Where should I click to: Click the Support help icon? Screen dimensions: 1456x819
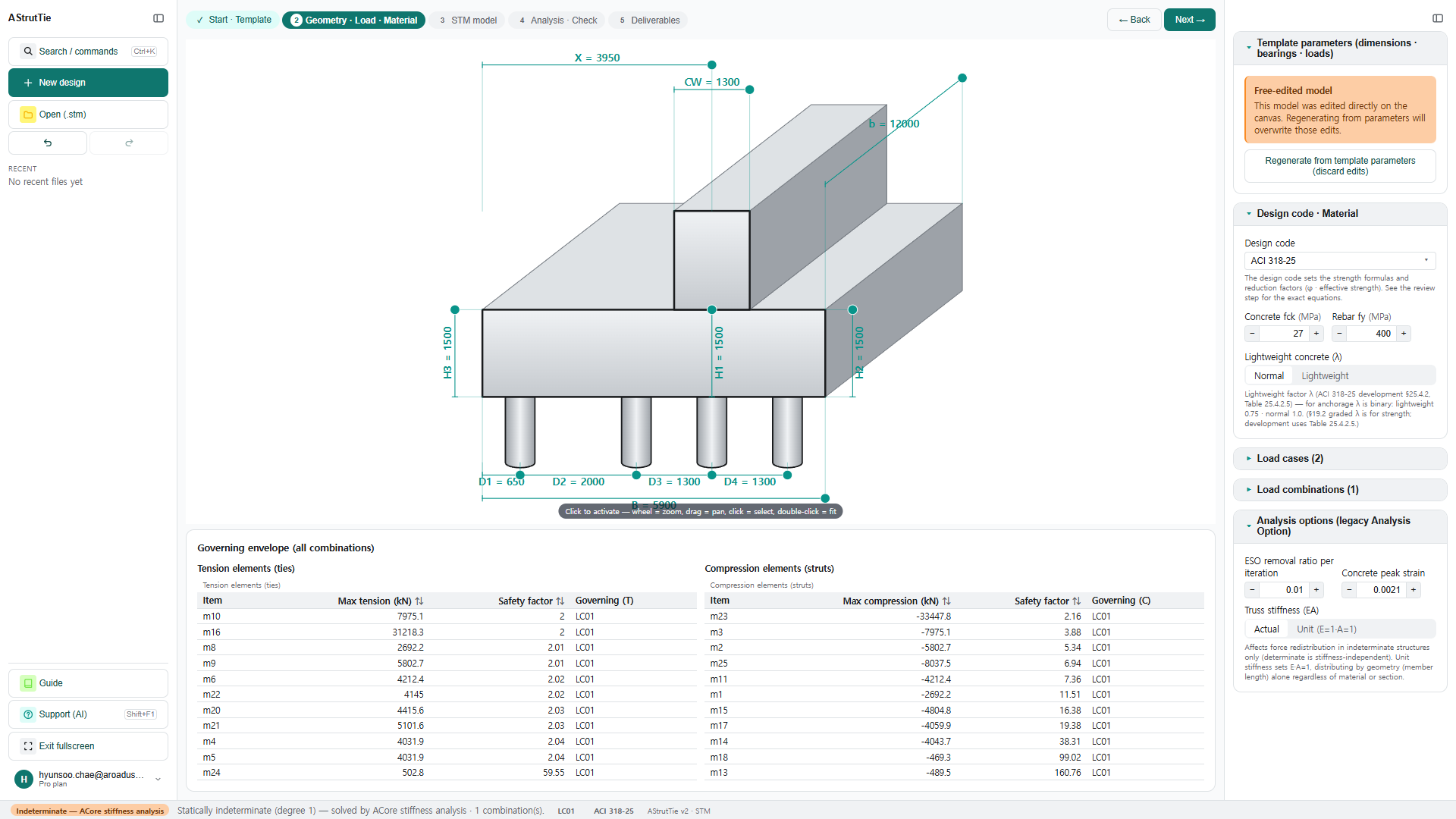tap(28, 714)
